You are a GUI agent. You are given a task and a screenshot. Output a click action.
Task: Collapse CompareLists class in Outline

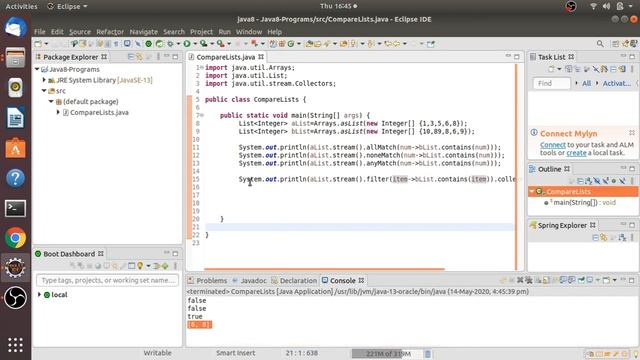532,191
